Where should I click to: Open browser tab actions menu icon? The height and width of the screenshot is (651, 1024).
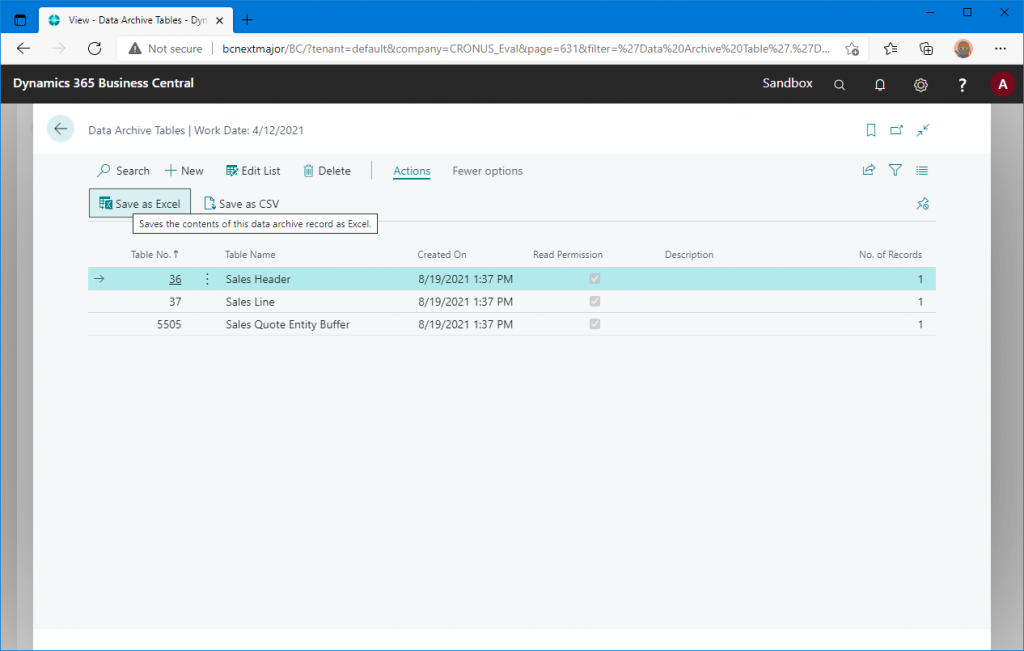[x=20, y=20]
